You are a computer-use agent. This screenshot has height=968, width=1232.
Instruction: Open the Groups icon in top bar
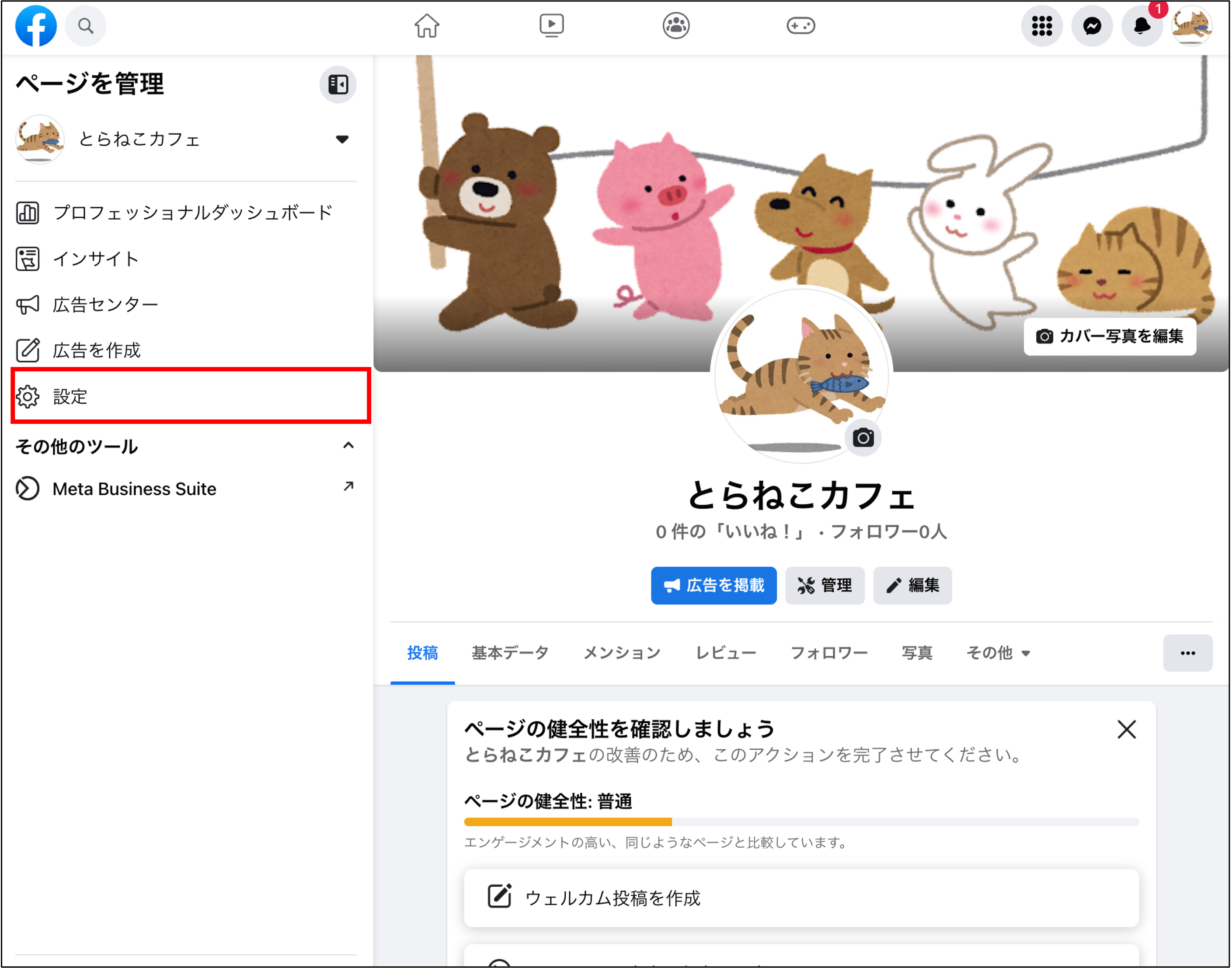tap(676, 25)
